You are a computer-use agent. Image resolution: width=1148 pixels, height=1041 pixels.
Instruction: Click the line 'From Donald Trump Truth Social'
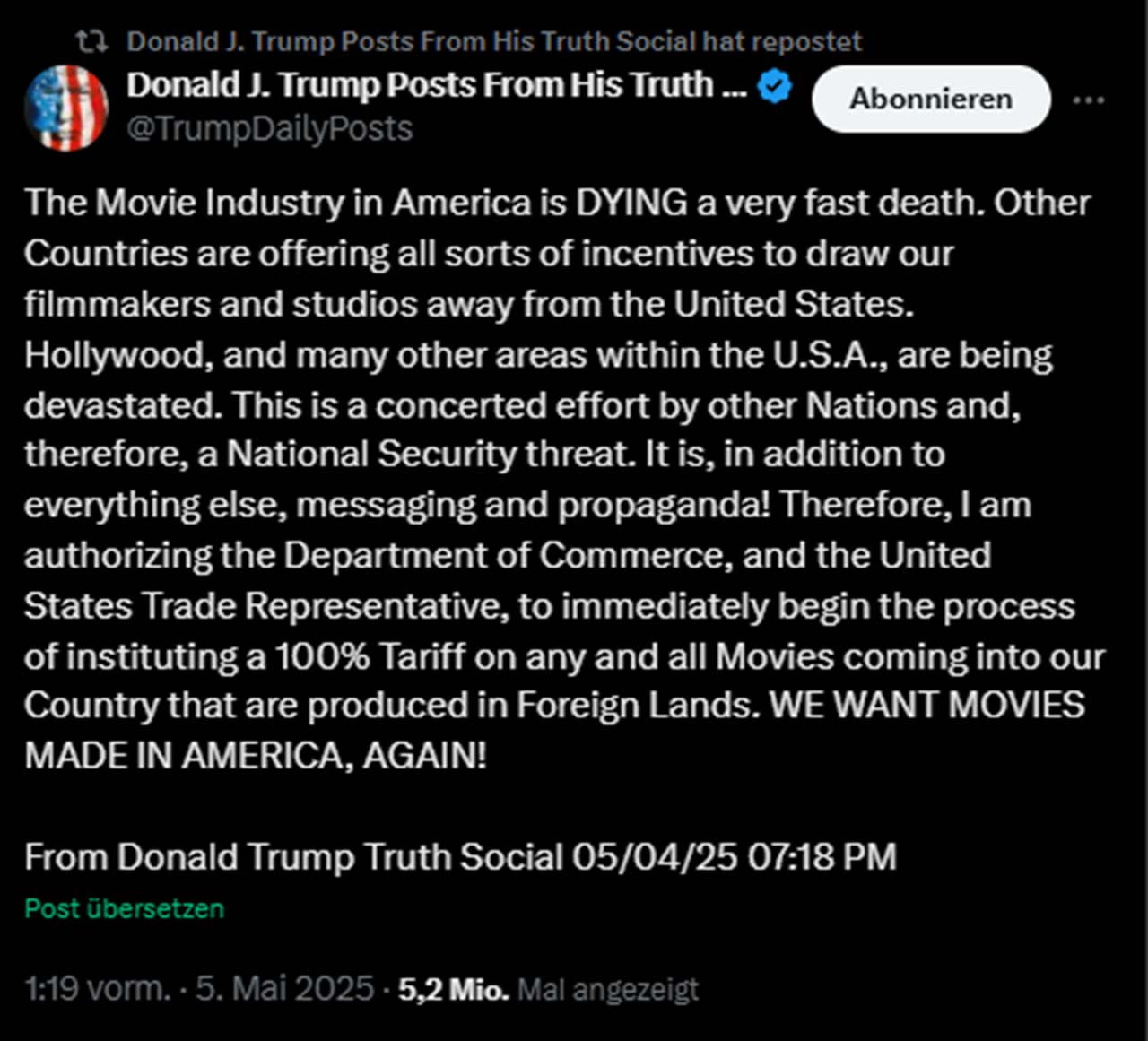click(x=294, y=857)
